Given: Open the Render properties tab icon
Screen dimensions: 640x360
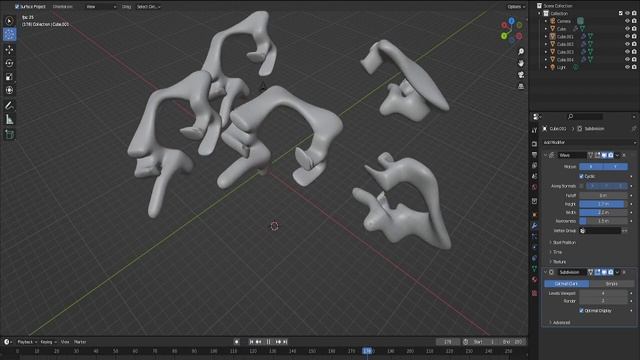Looking at the screenshot, I should pyautogui.click(x=534, y=144).
